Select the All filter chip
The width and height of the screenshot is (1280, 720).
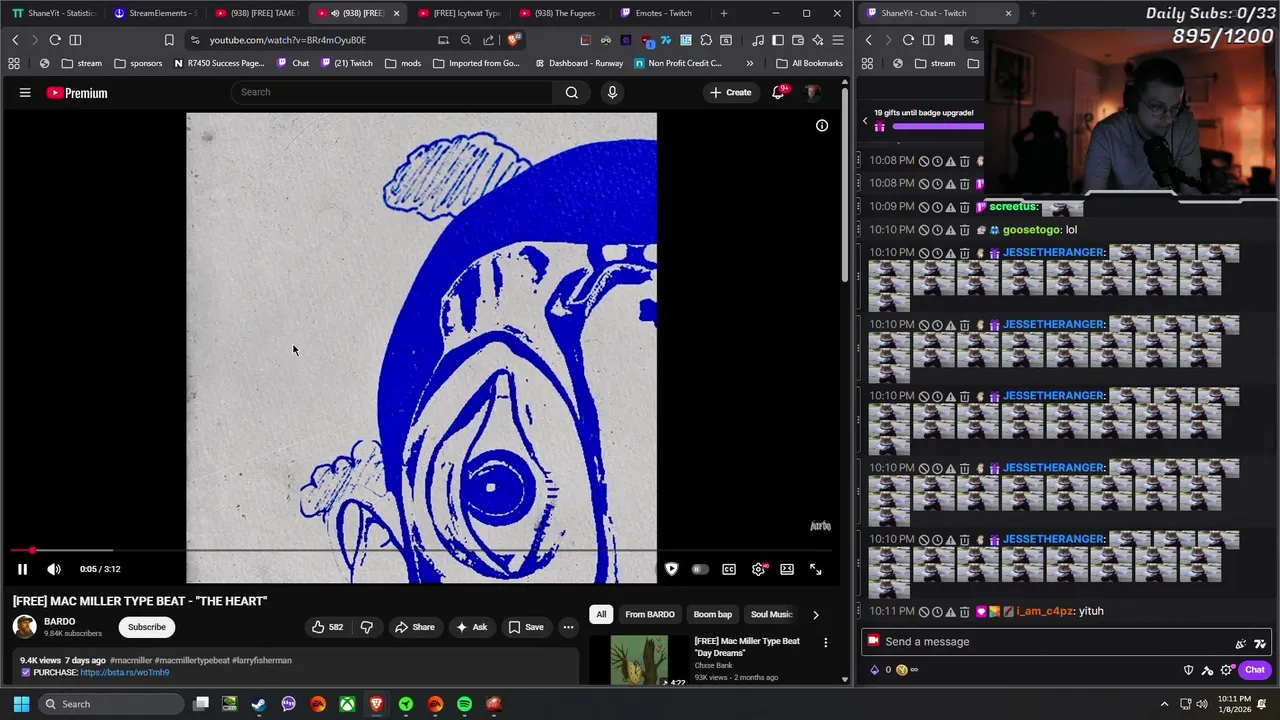[601, 614]
